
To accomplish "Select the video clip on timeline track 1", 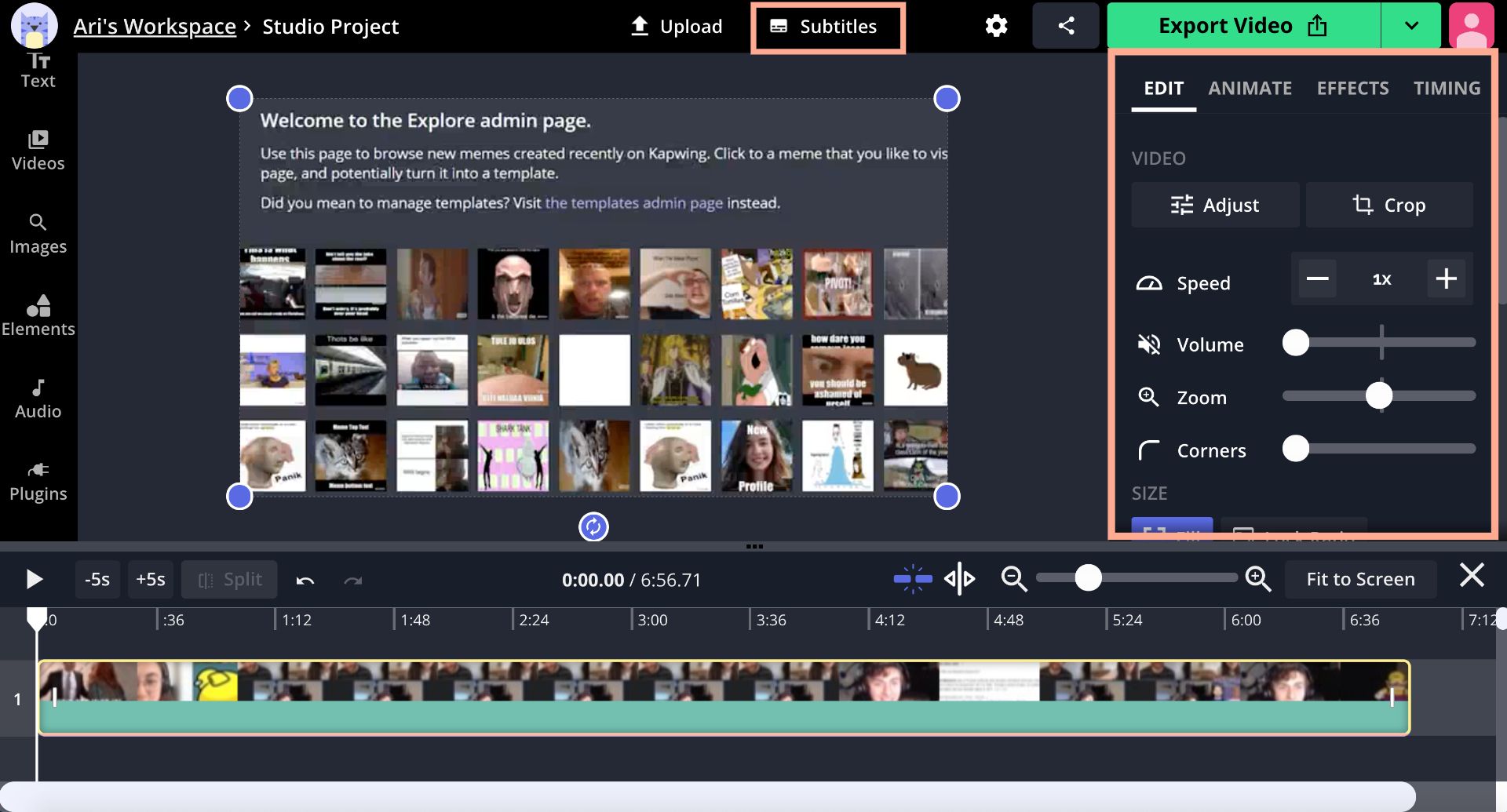I will point(722,698).
